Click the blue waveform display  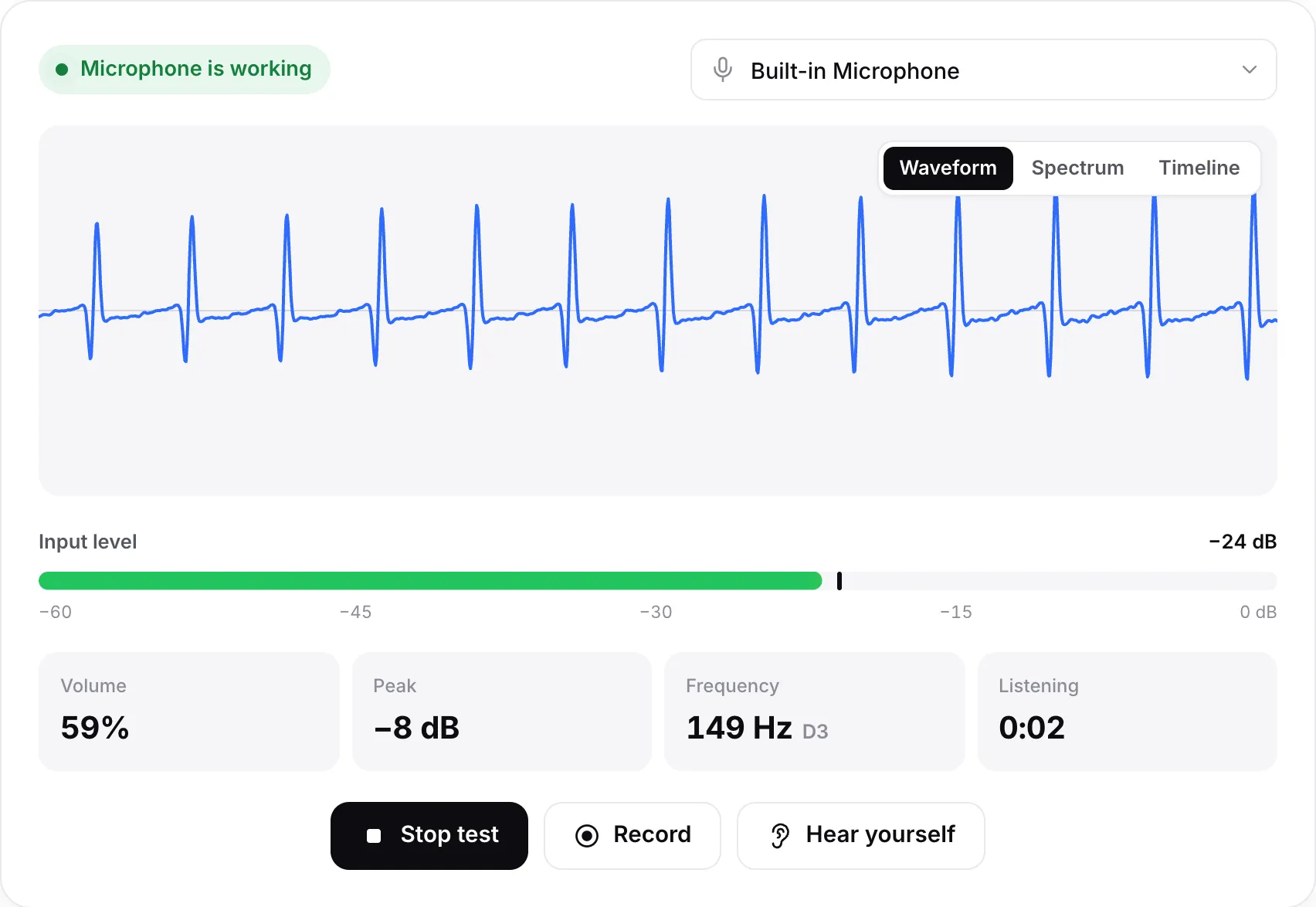[658, 309]
